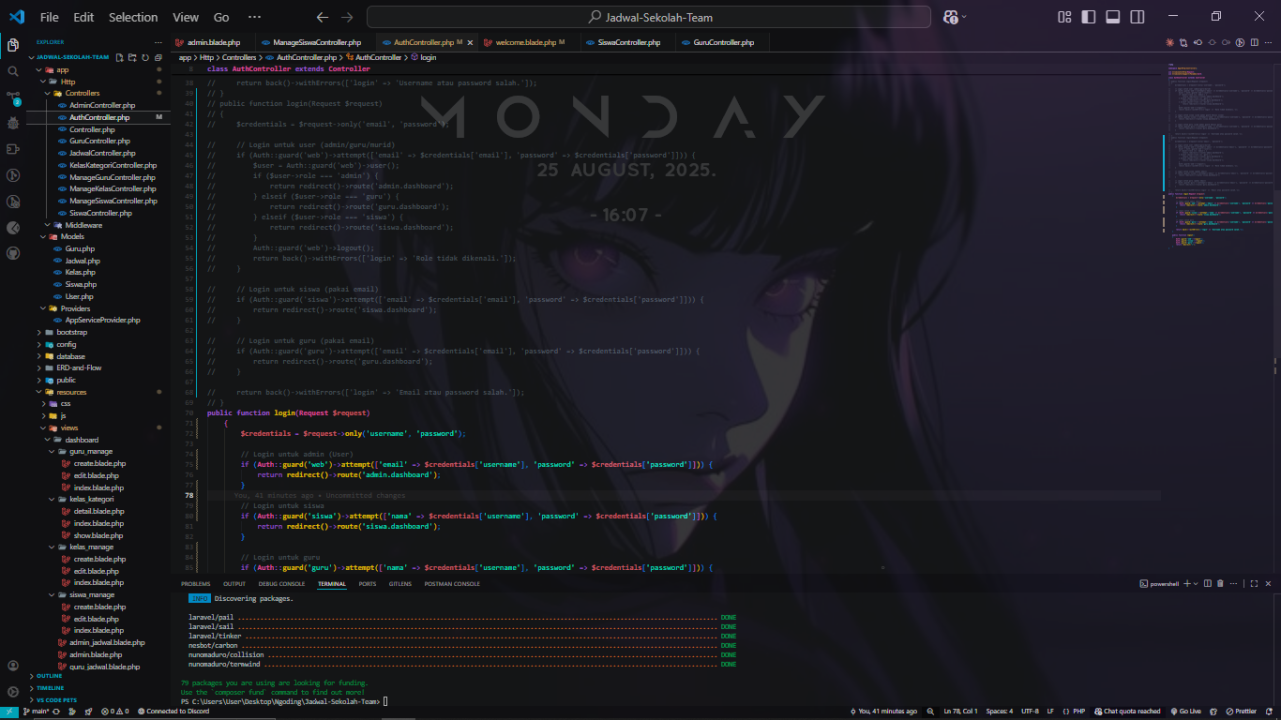The height and width of the screenshot is (720, 1281).
Task: Toggle the bottom Panel visibility
Action: coord(1113,17)
